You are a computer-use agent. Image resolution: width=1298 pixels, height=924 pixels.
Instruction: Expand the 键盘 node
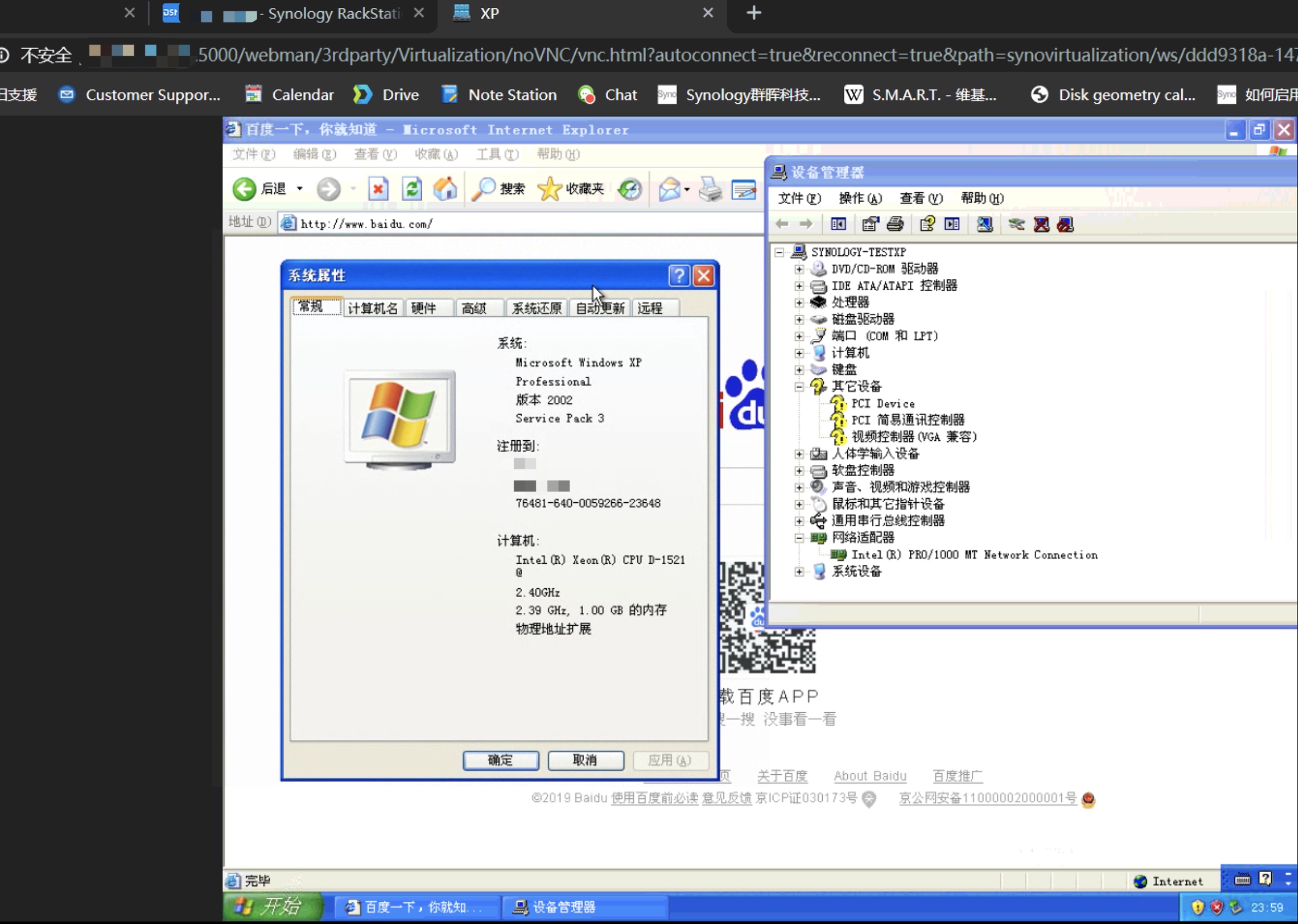799,370
